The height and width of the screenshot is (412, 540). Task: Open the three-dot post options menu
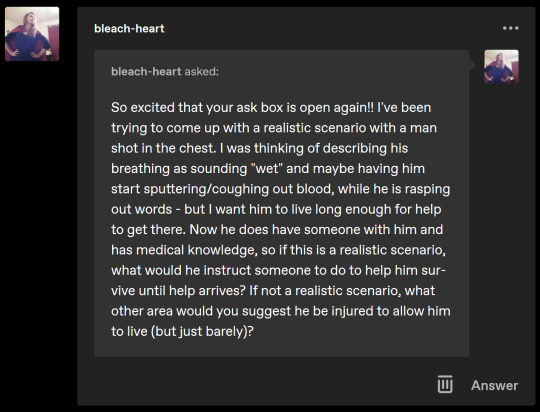pos(510,28)
